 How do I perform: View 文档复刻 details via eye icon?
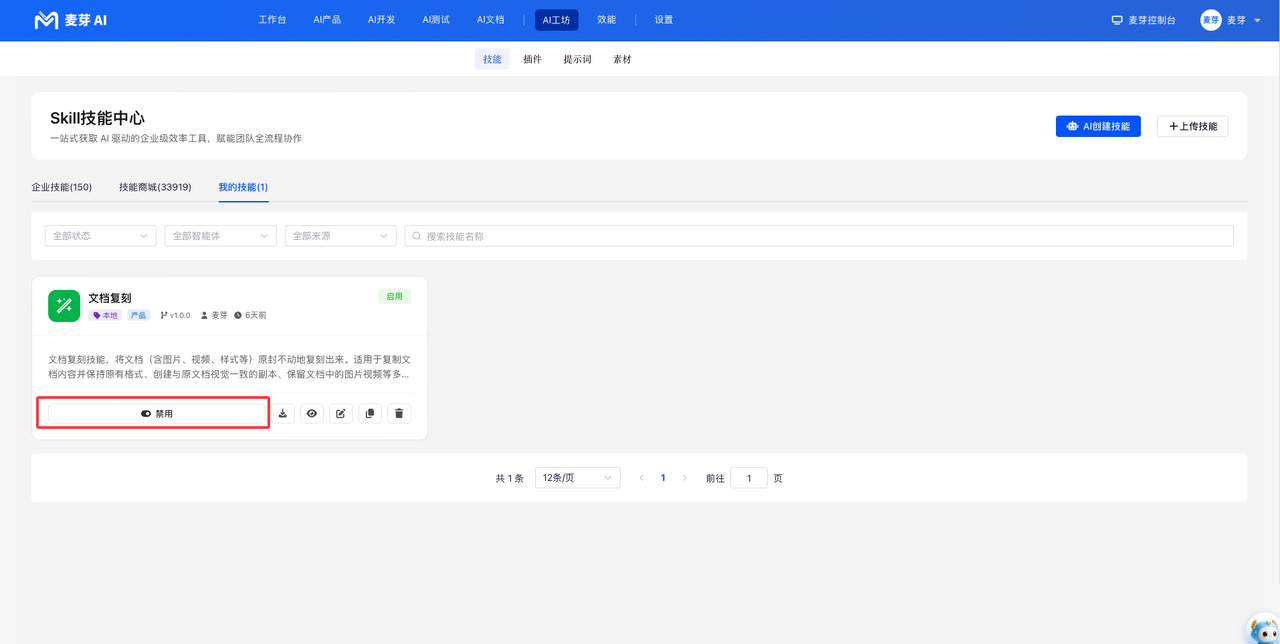pyautogui.click(x=312, y=413)
